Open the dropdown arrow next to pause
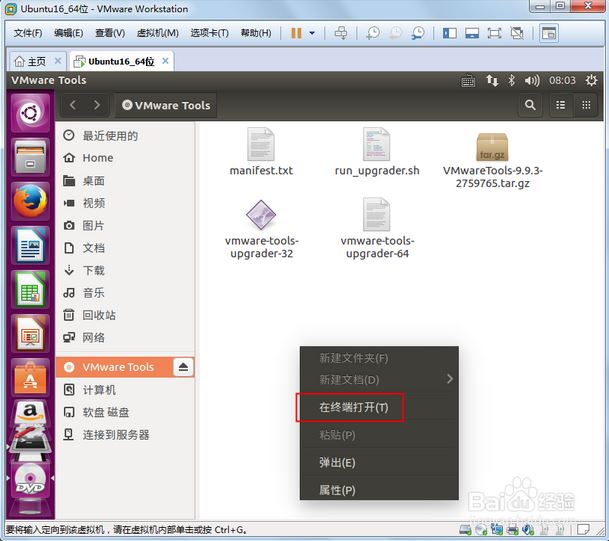Image resolution: width=609 pixels, height=541 pixels. tap(312, 33)
